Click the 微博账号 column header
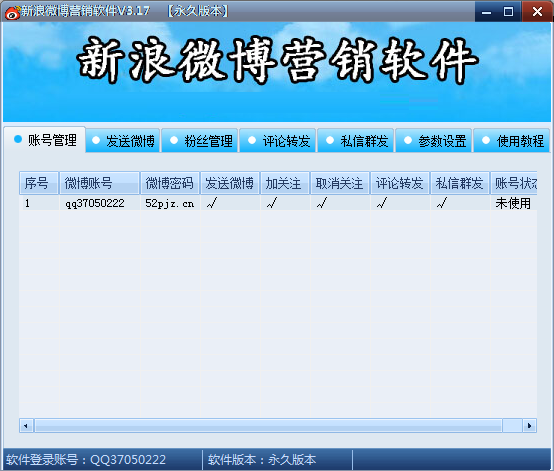Image resolution: width=554 pixels, height=471 pixels. [x=100, y=183]
